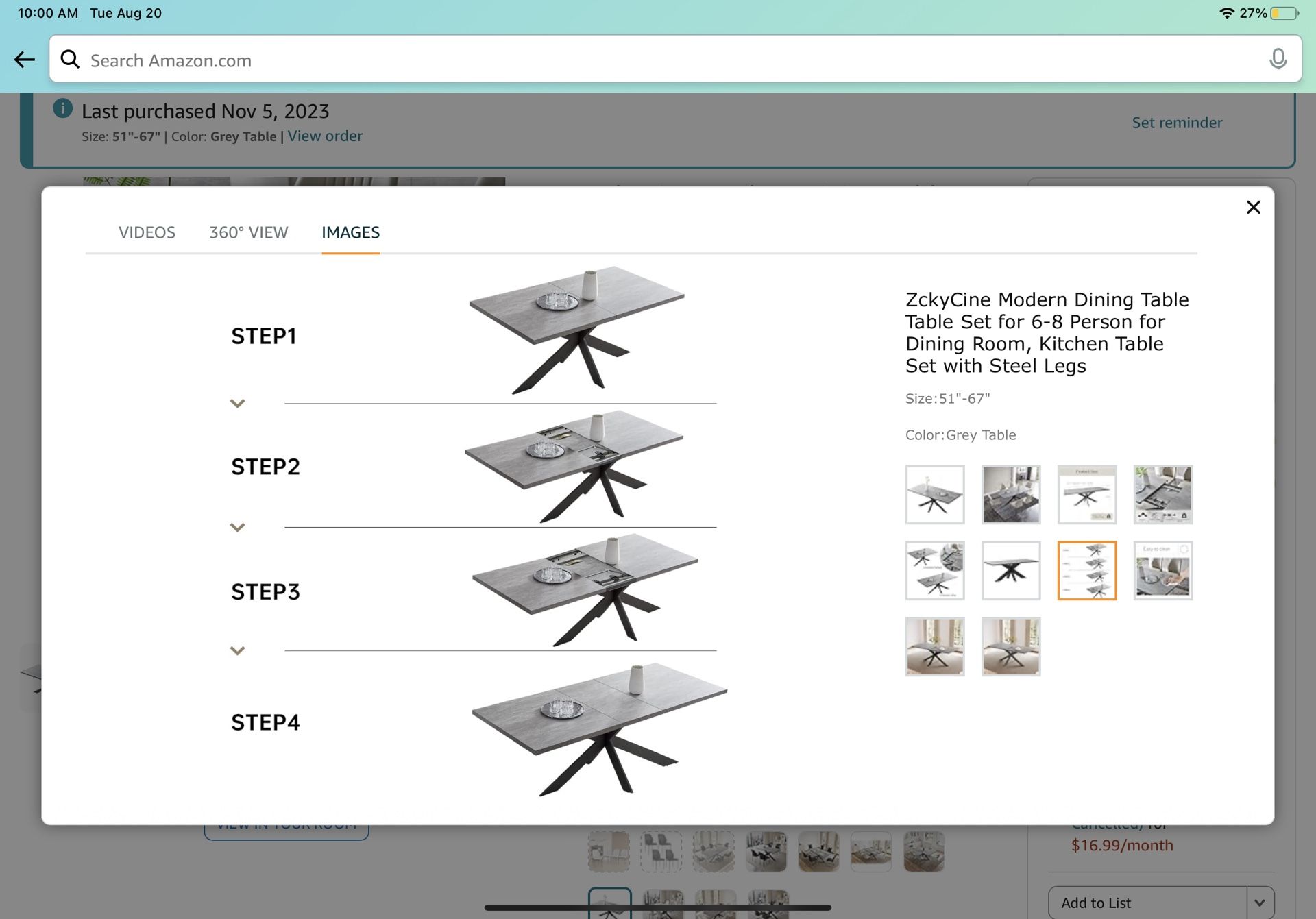Switch to the VIDEOS tab
1316x919 pixels.
pos(147,232)
